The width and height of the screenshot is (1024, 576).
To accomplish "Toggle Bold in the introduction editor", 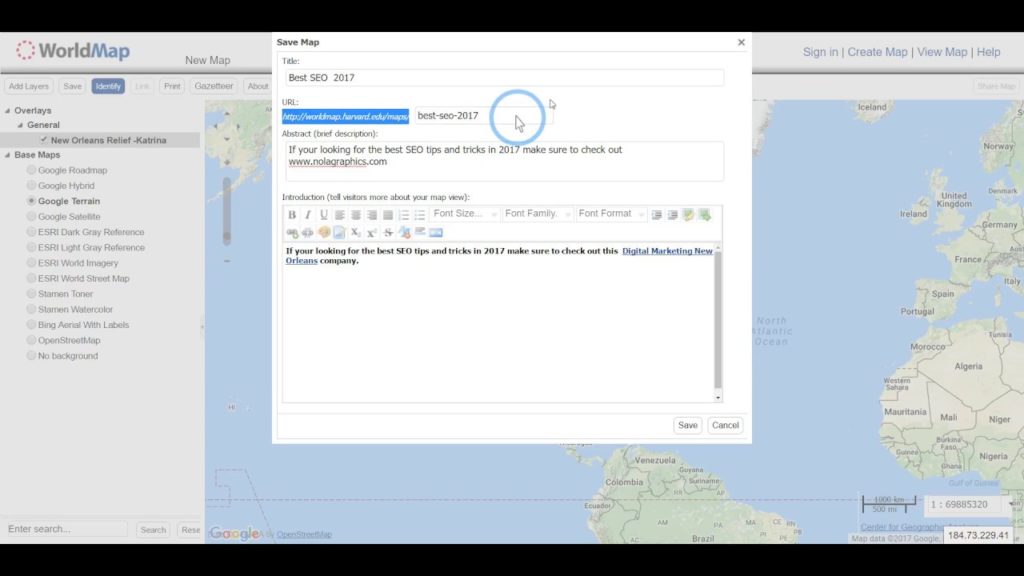I will [292, 214].
